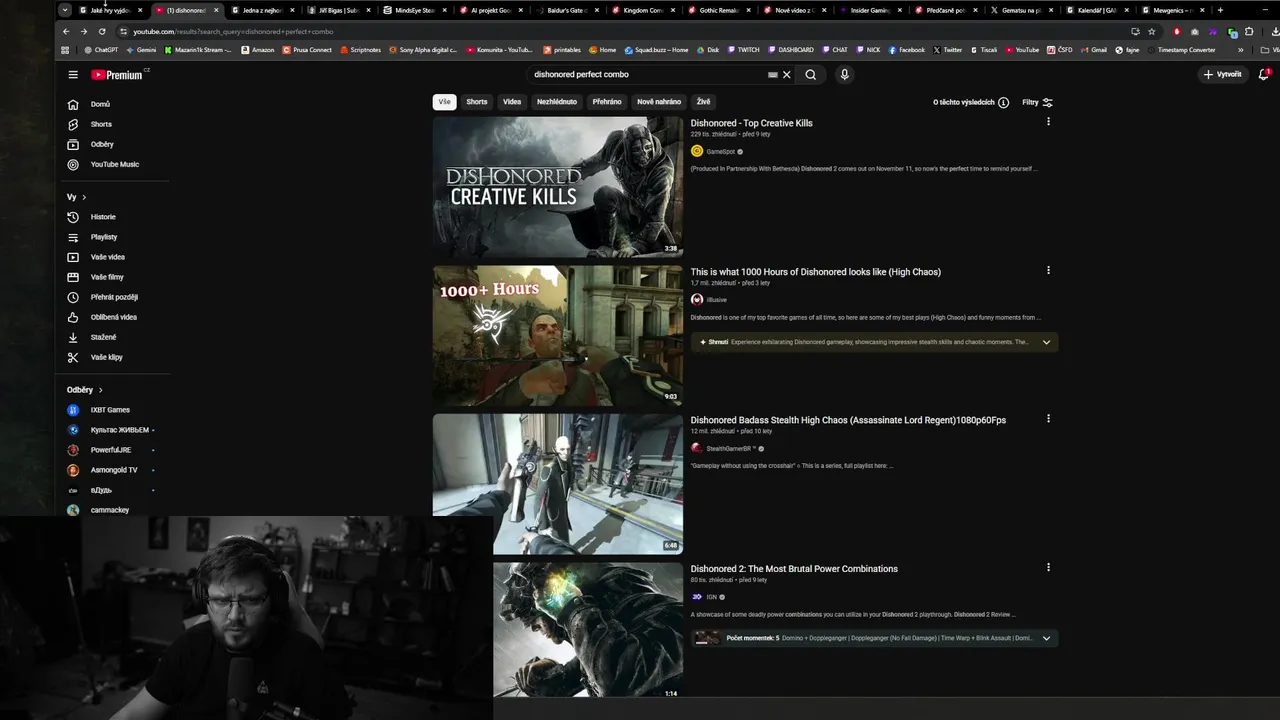
Task: Open the tab search dropdown in browser
Action: coord(65,10)
